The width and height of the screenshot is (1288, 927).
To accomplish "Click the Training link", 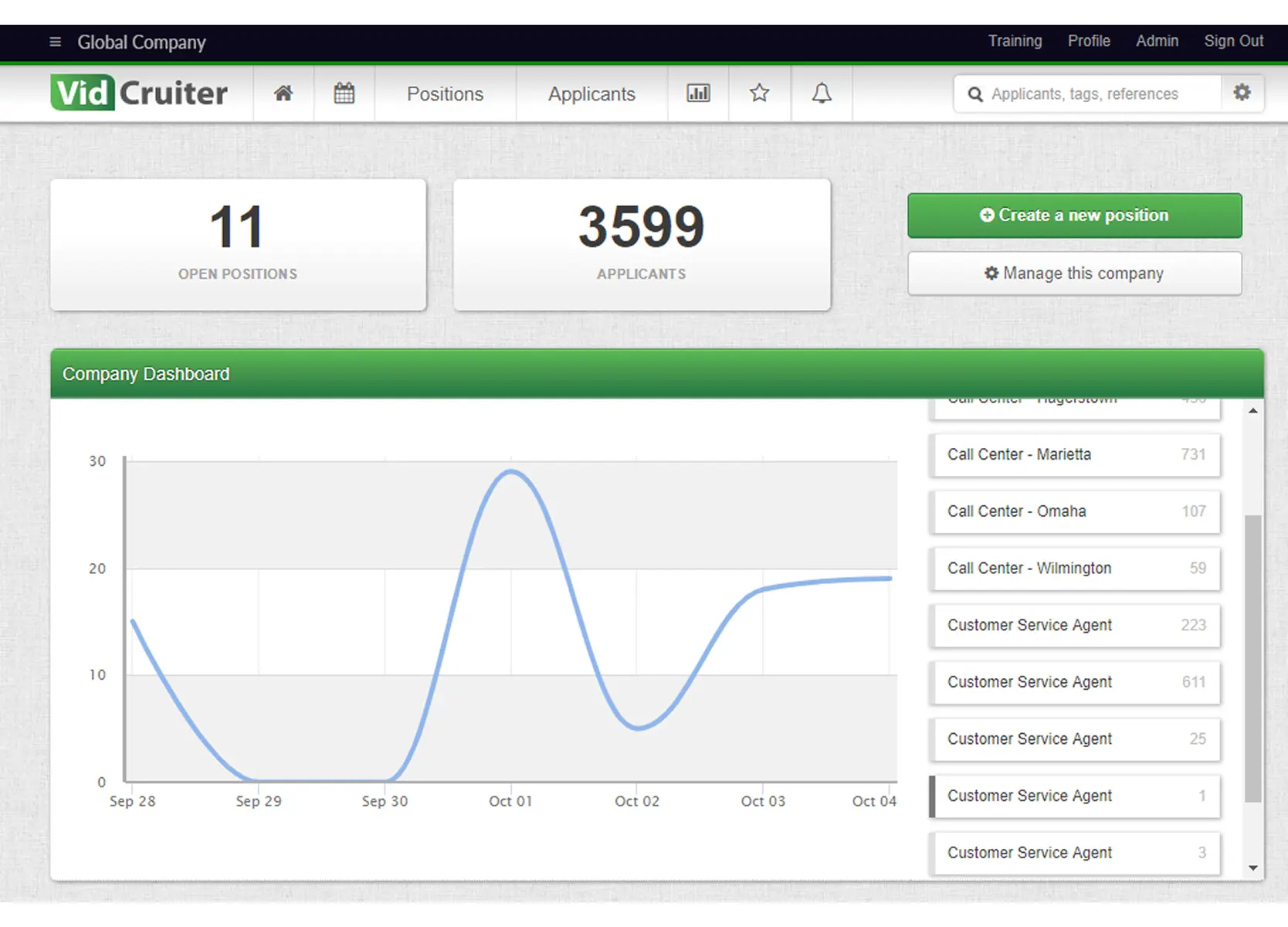I will (1015, 41).
